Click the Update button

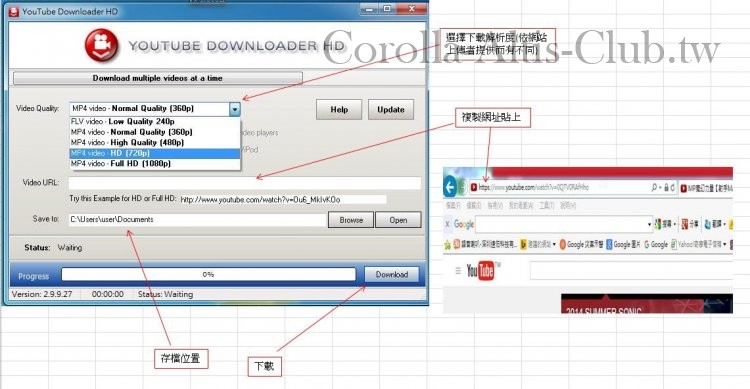(391, 110)
